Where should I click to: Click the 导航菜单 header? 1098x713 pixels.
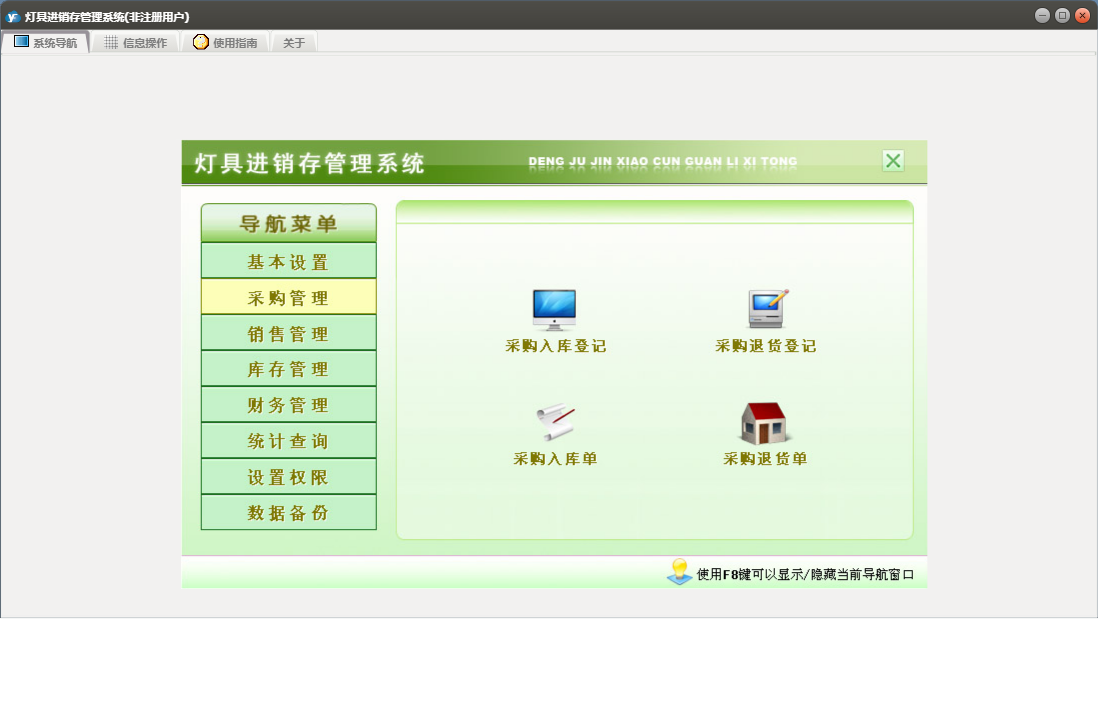point(289,223)
